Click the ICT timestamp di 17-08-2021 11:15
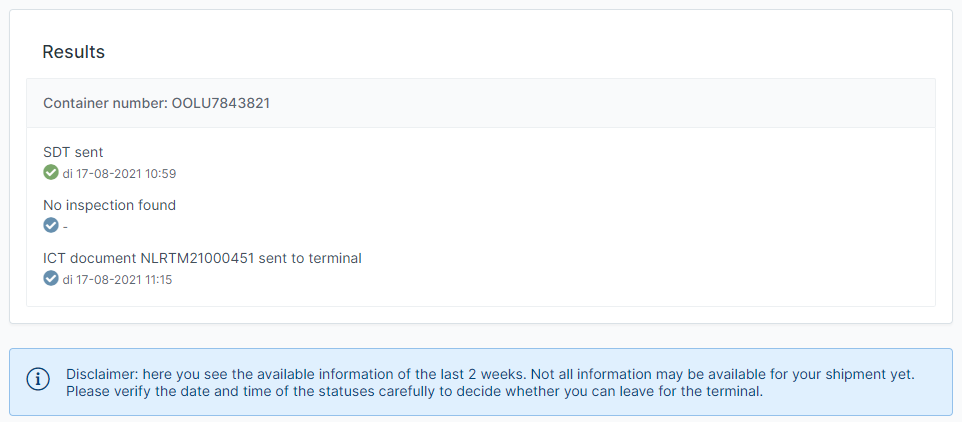Viewport: 962px width, 433px height. click(x=118, y=280)
